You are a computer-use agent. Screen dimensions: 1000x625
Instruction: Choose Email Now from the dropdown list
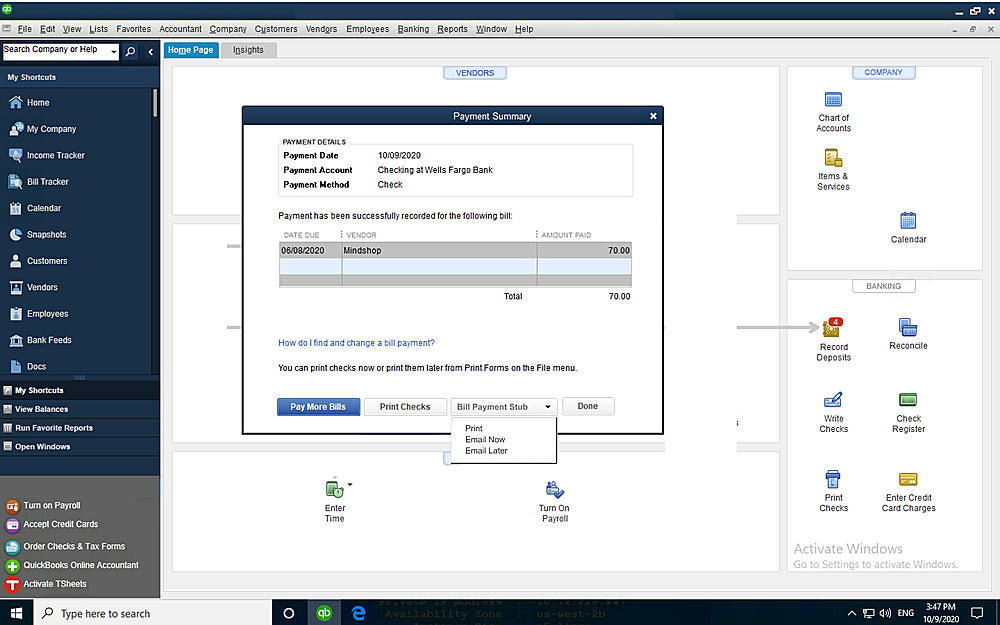(x=485, y=440)
